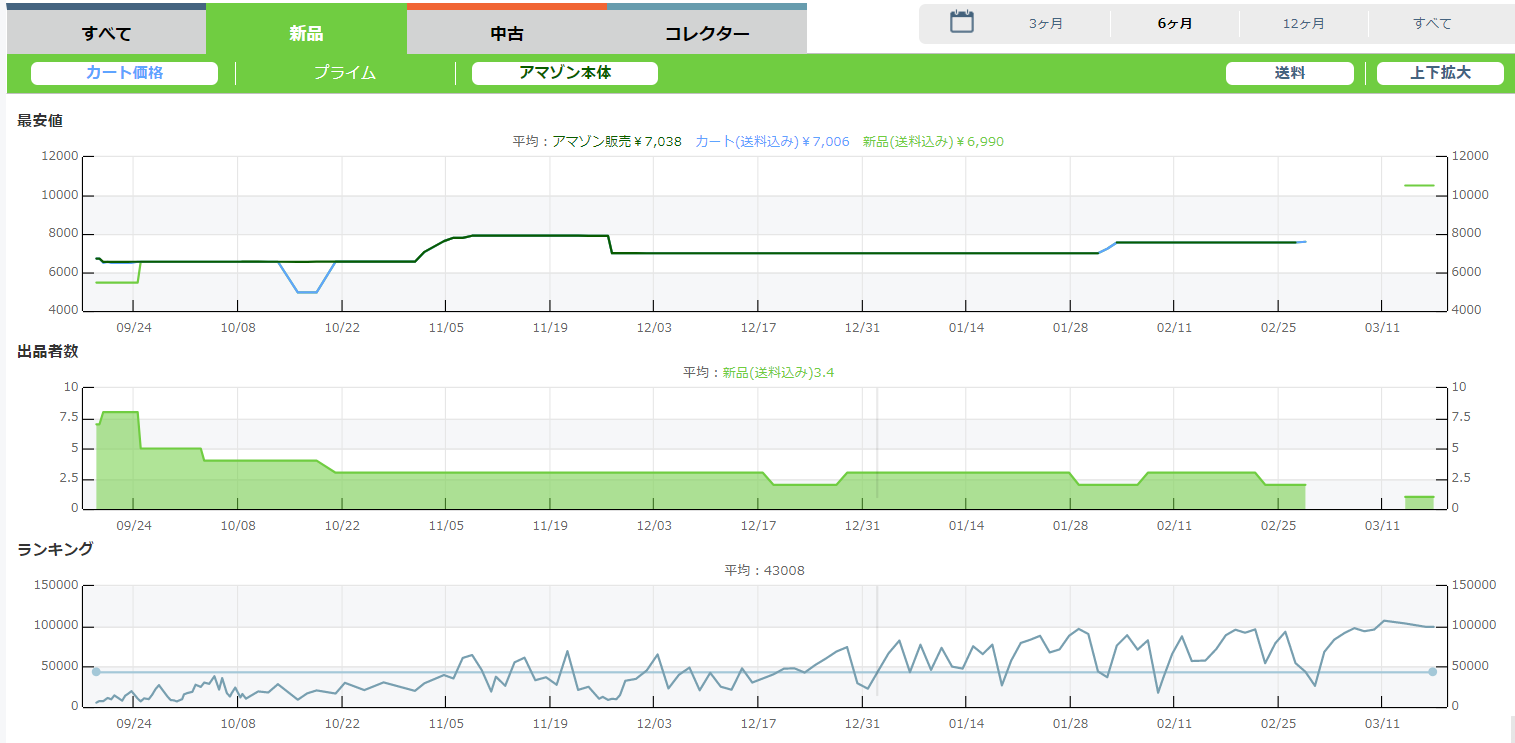Choose the 6ヶ月 time range
The image size is (1515, 743).
(1175, 24)
